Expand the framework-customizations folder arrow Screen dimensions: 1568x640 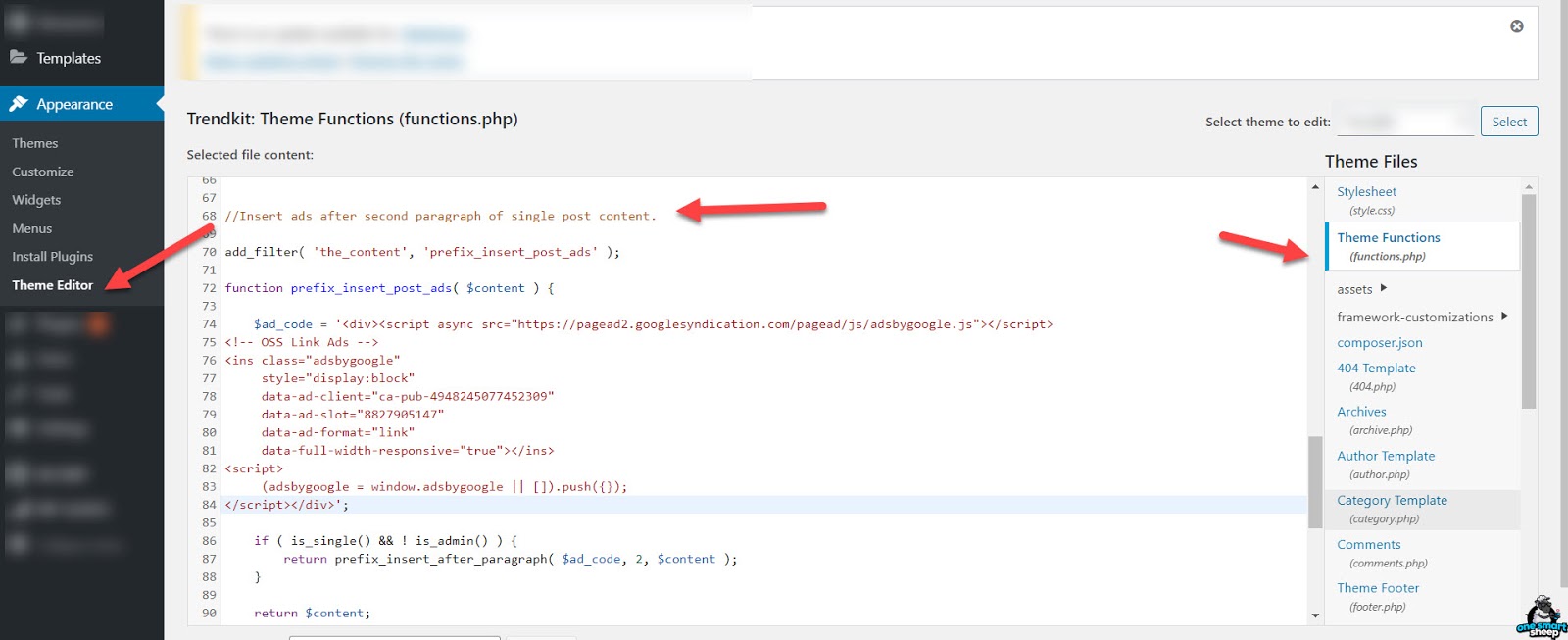tap(1504, 316)
